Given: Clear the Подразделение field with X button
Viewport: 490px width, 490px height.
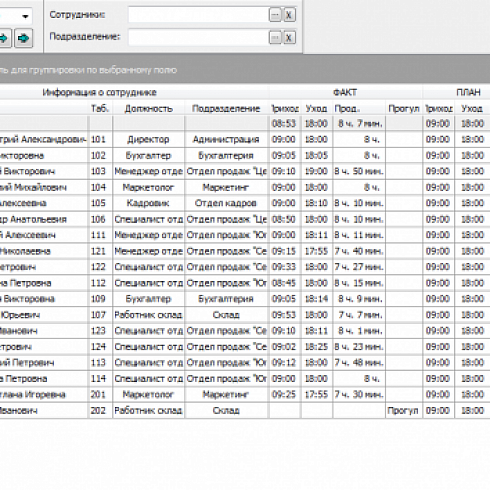Looking at the screenshot, I should click(289, 38).
